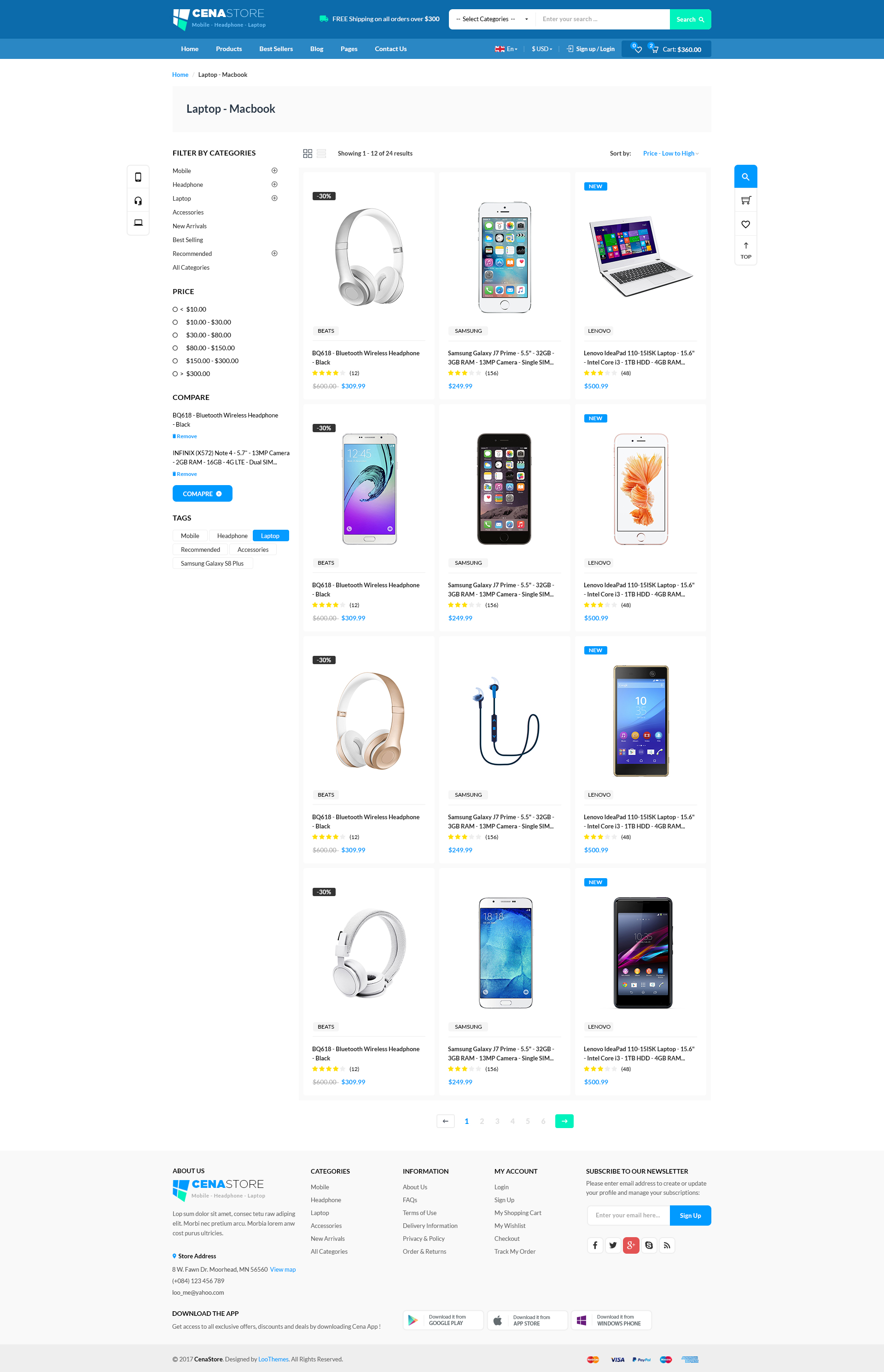Click the Google Plus social icon
Screen dimensions: 884x1372
coord(631,1245)
